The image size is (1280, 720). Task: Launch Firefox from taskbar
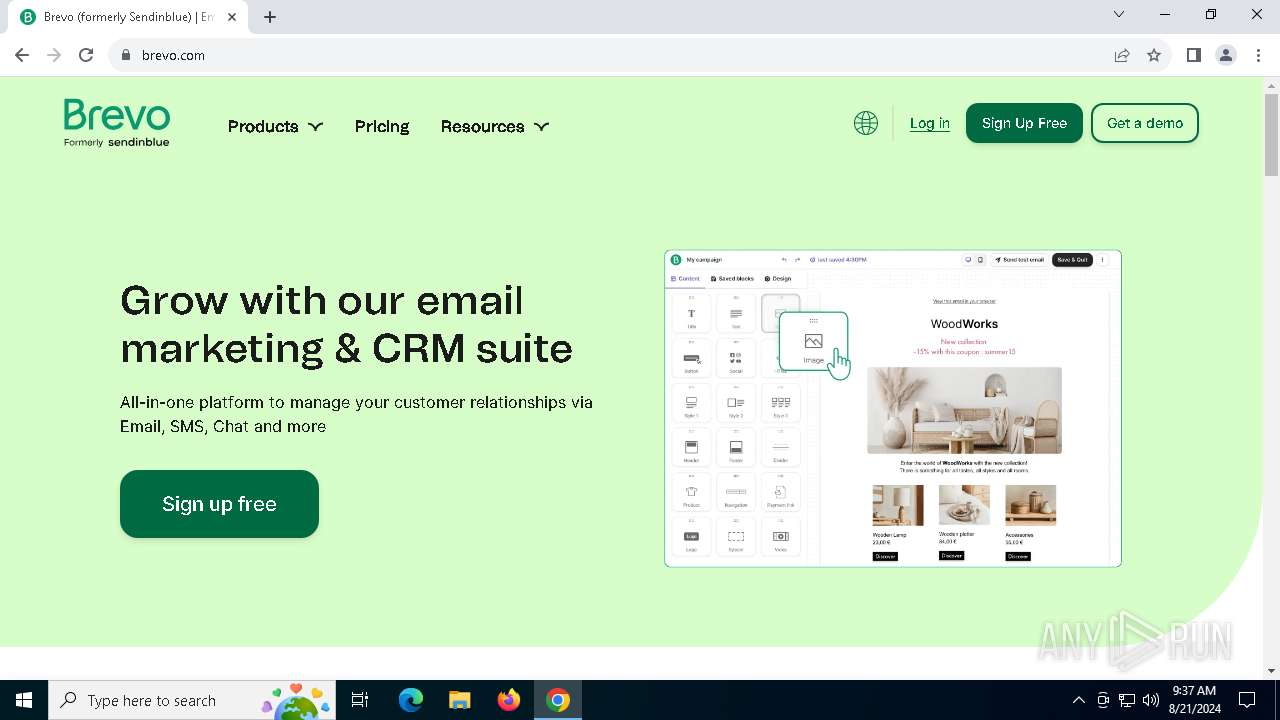509,700
